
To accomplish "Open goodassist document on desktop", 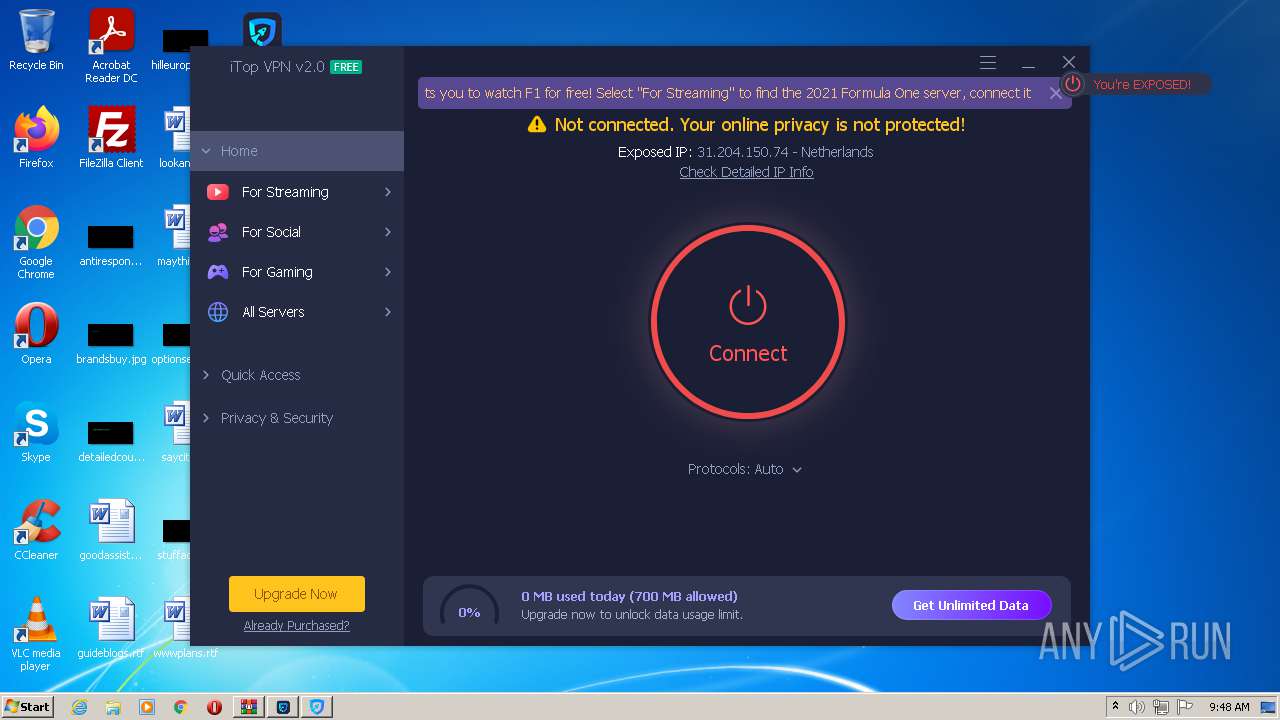I will click(x=111, y=530).
